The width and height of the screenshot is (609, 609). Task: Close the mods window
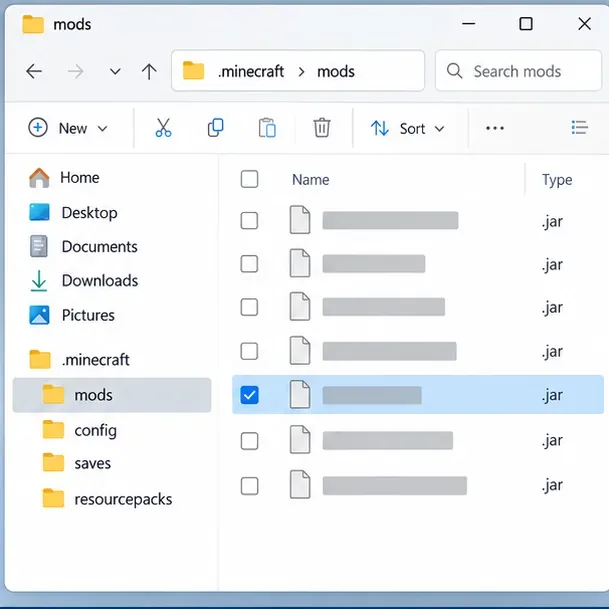pyautogui.click(x=584, y=24)
